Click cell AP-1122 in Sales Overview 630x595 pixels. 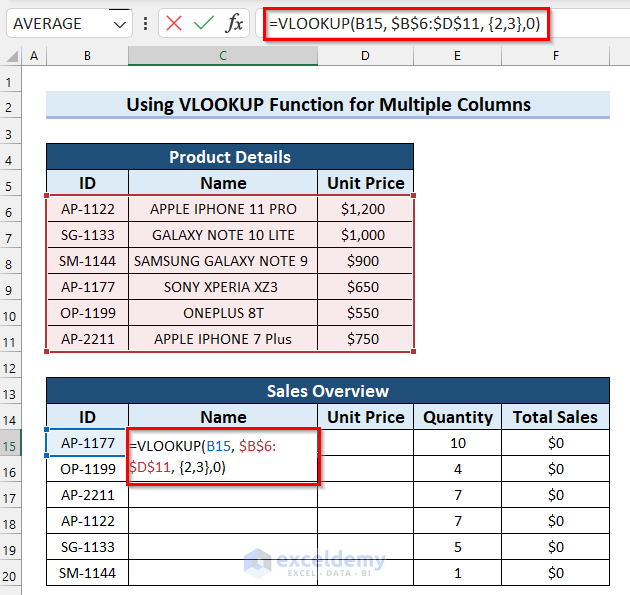88,521
